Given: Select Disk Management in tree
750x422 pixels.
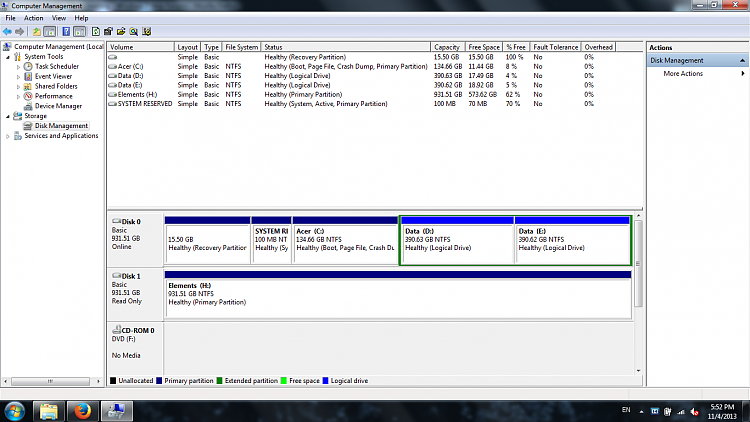Looking at the screenshot, I should coord(61,126).
